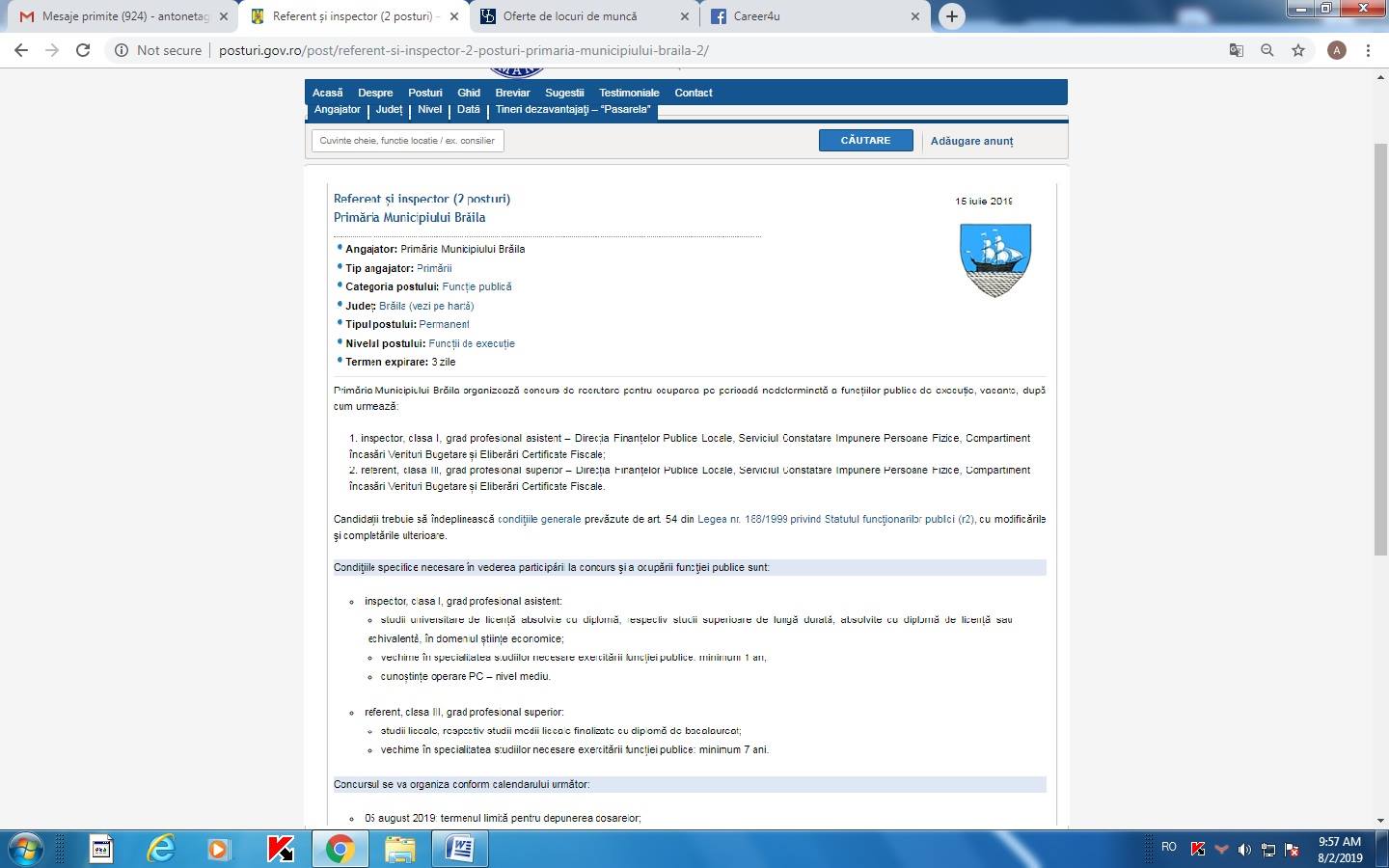Viewport: 1389px width, 868px height.
Task: Focus the keyword search input field
Action: tap(407, 141)
